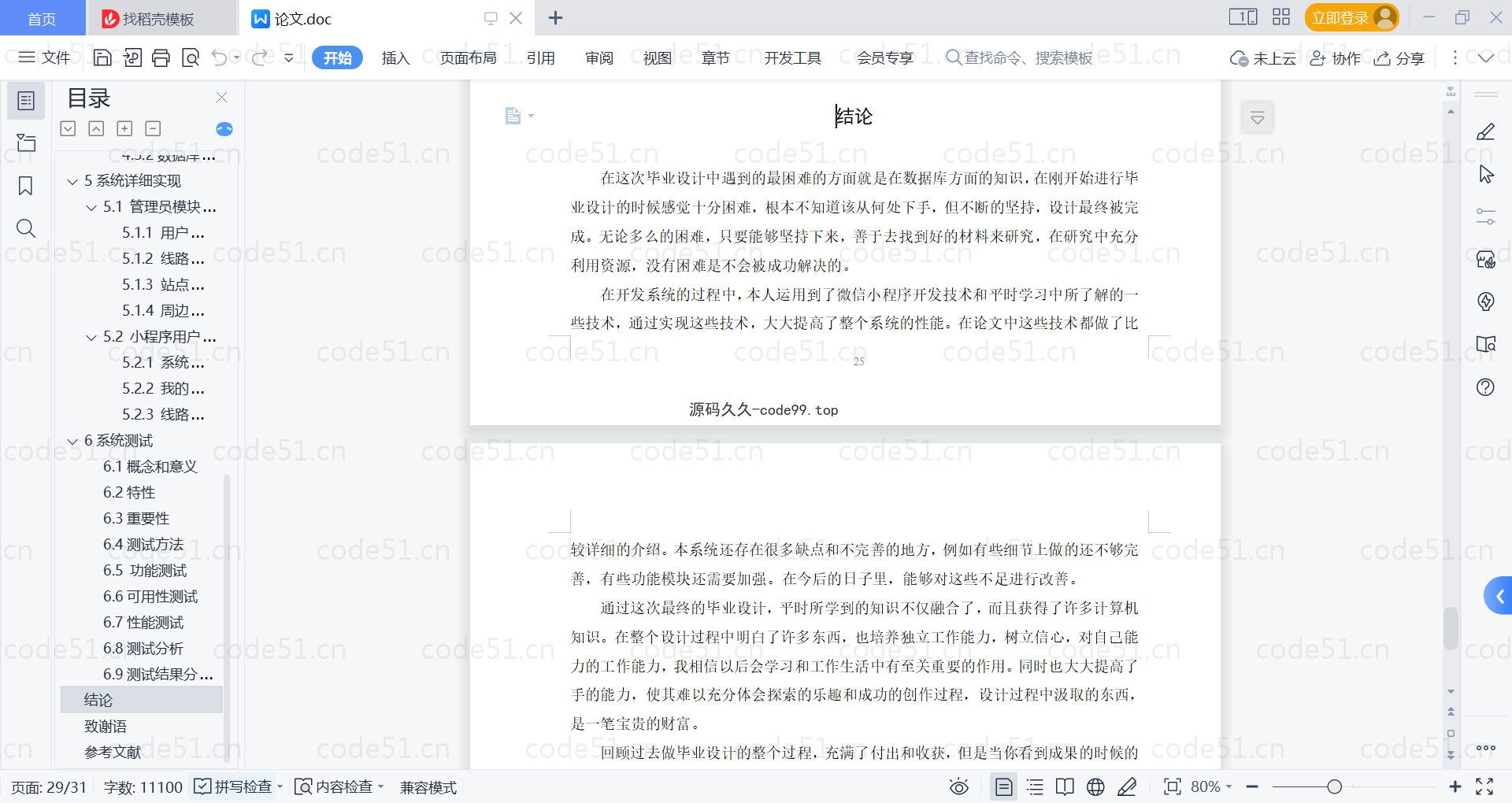Open the 文件 menu
This screenshot has width=1512, height=803.
tap(44, 57)
